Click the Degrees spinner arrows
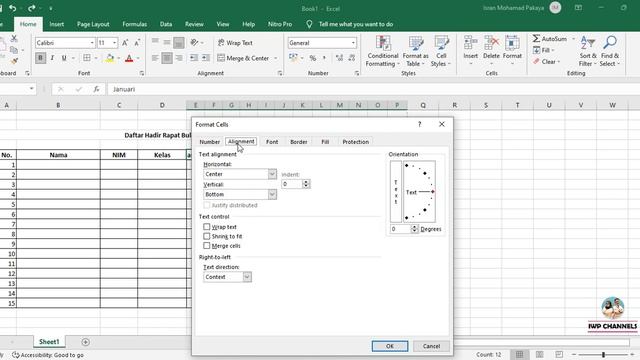Viewport: 640px width, 360px height. (414, 229)
